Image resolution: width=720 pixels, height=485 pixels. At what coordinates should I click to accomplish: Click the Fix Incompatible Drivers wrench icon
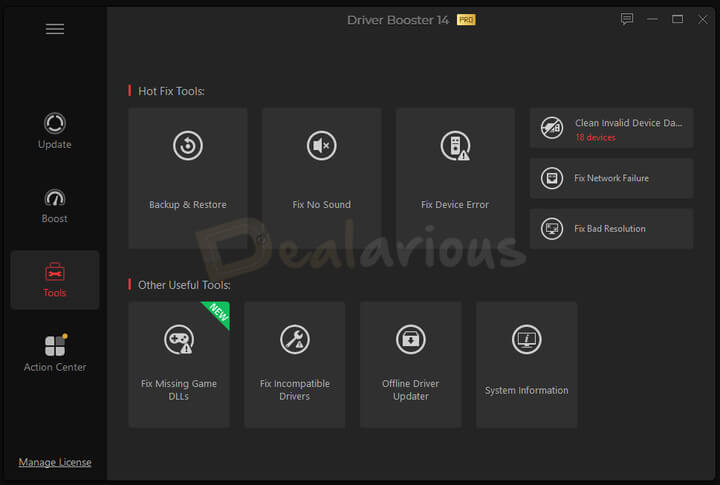tap(295, 340)
